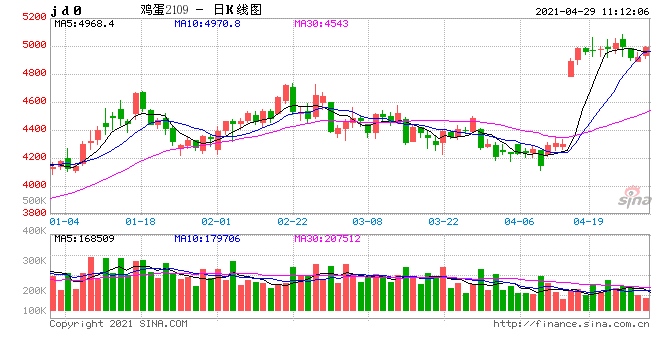
Task: Click the jd0 contract code title
Action: (66, 11)
